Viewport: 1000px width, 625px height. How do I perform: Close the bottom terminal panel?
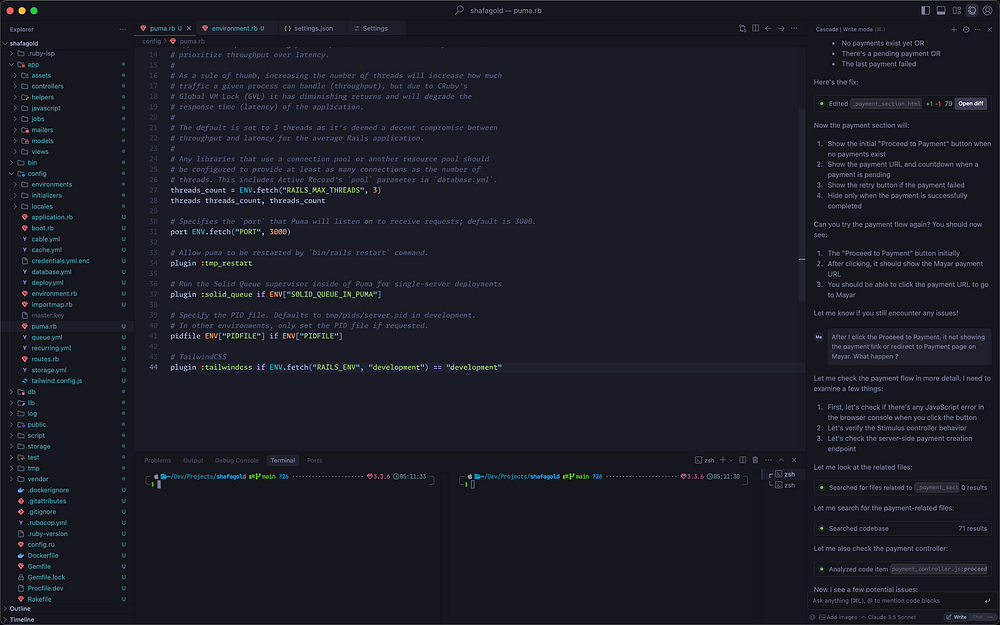coord(794,460)
